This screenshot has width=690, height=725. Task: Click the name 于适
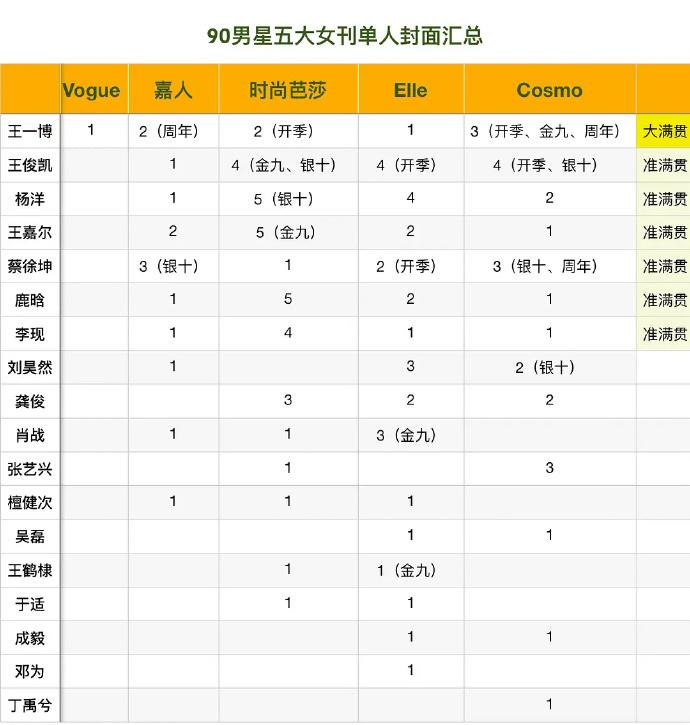30,604
